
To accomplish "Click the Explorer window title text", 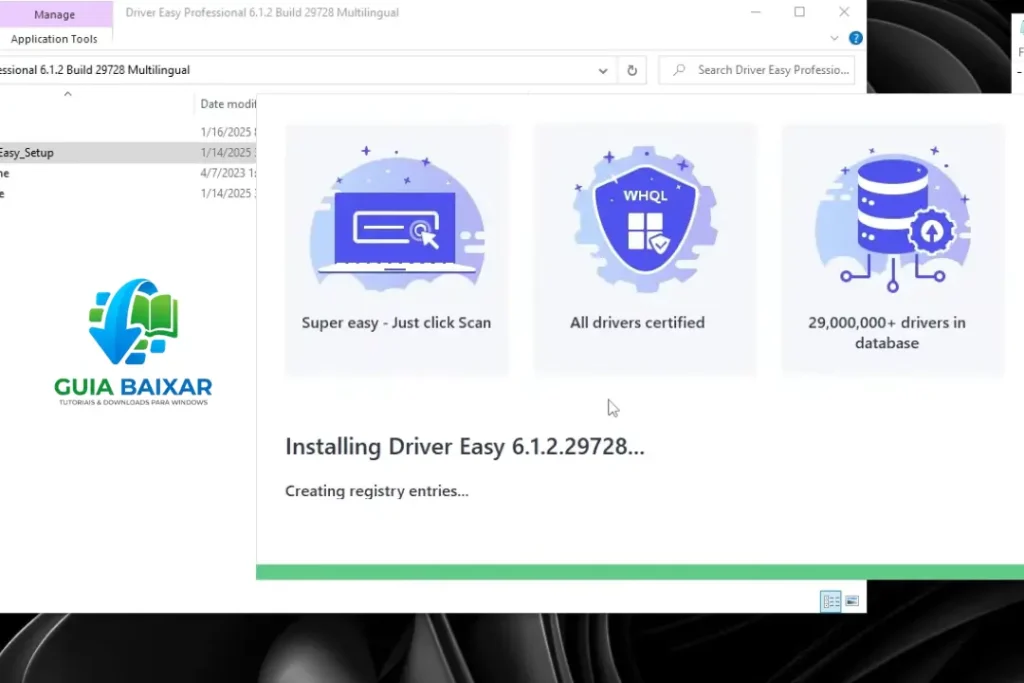I will (x=262, y=12).
